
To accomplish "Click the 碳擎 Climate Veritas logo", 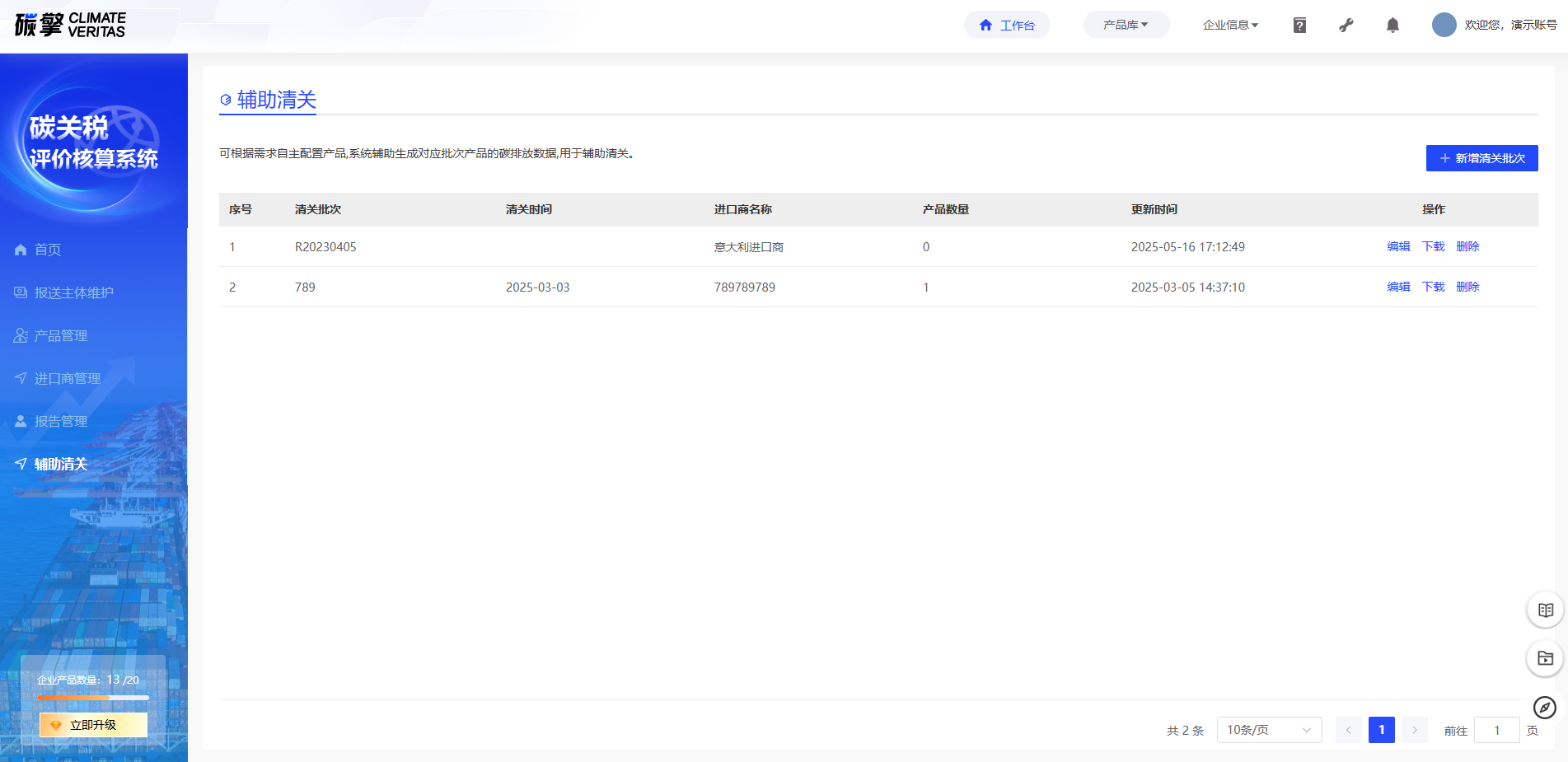I will [71, 25].
